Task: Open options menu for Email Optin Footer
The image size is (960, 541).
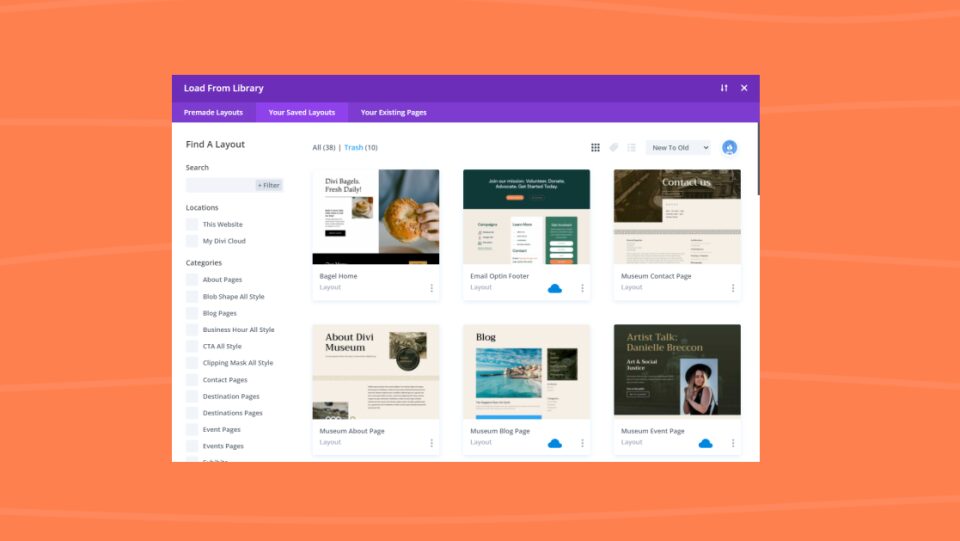Action: (x=582, y=288)
